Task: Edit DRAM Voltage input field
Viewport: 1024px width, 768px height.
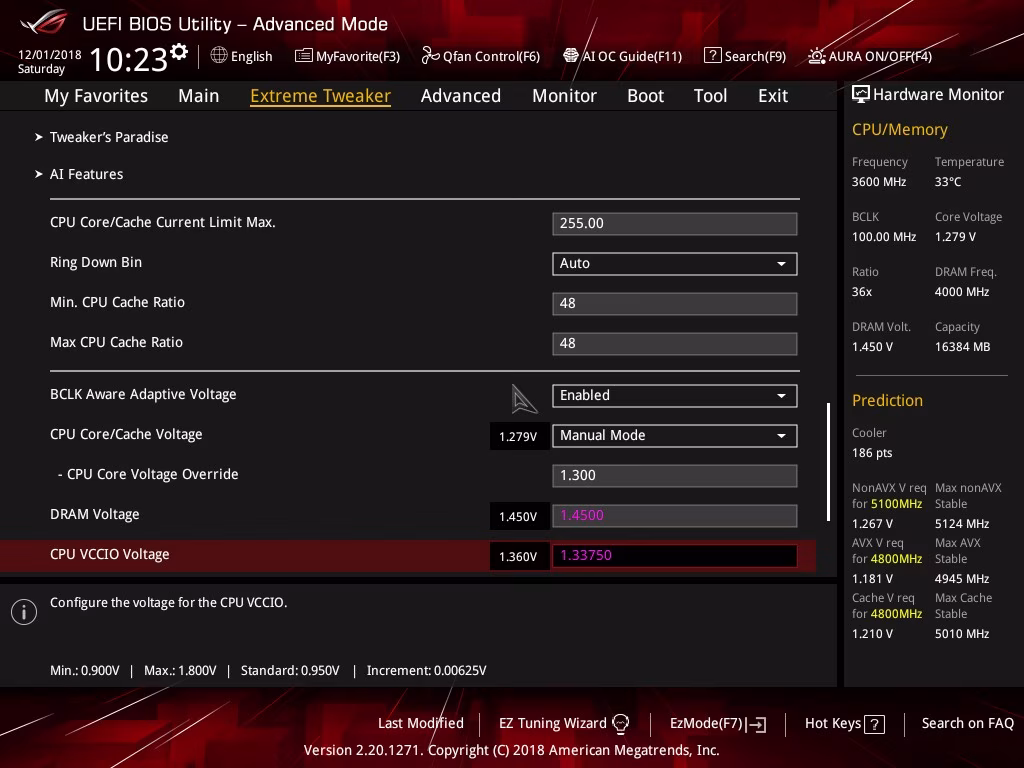Action: point(675,515)
